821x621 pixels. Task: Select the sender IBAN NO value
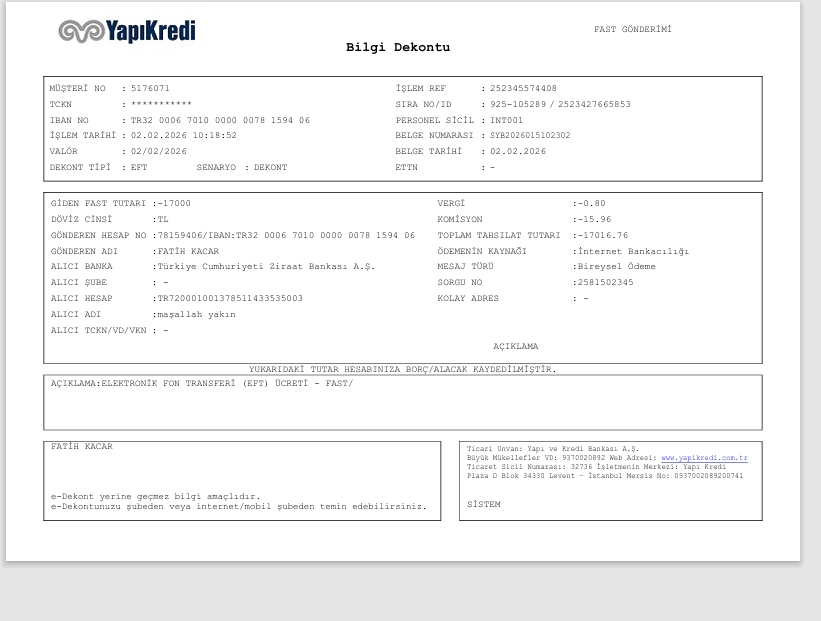point(220,120)
